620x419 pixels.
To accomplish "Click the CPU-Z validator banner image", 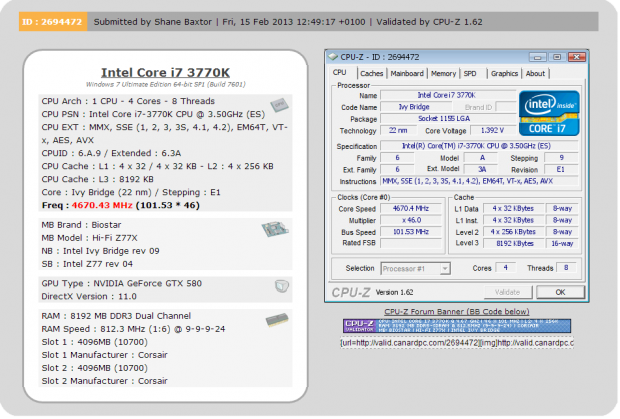I will point(457,326).
